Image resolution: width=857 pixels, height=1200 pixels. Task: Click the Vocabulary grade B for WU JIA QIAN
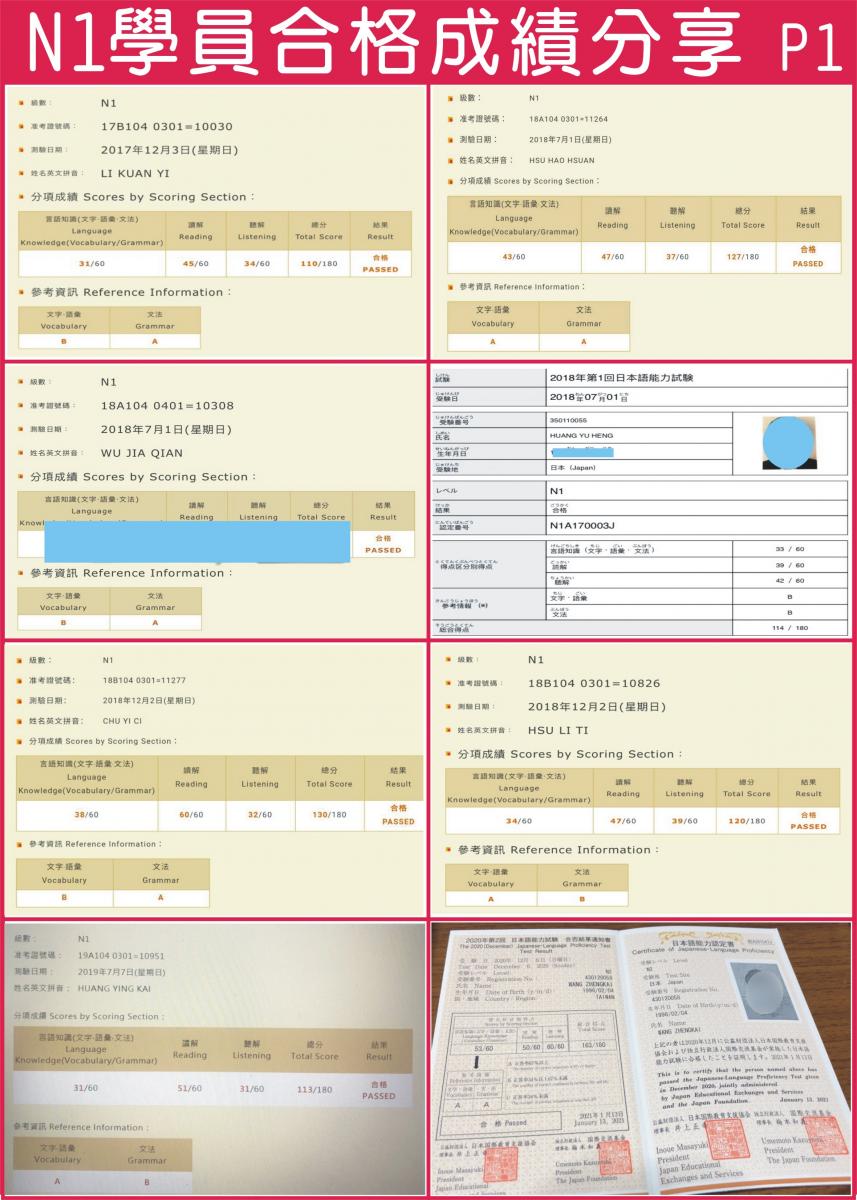coord(62,621)
